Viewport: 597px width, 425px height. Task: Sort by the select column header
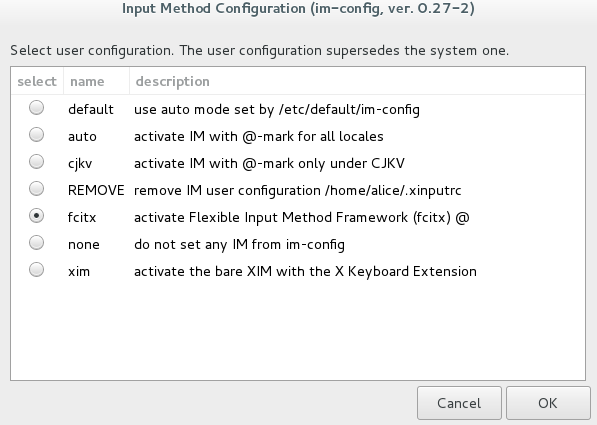[37, 81]
